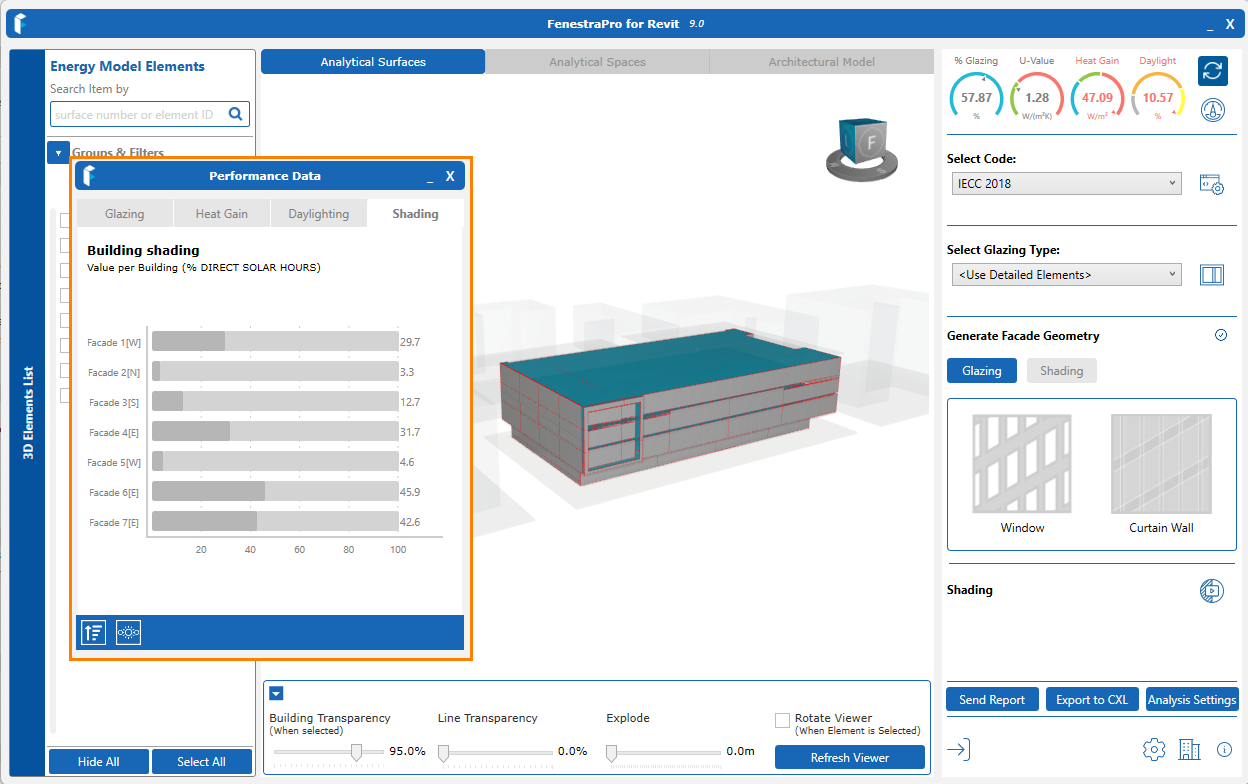Click the glazing panel icon beside glazing type
The height and width of the screenshot is (784, 1248).
[x=1211, y=275]
